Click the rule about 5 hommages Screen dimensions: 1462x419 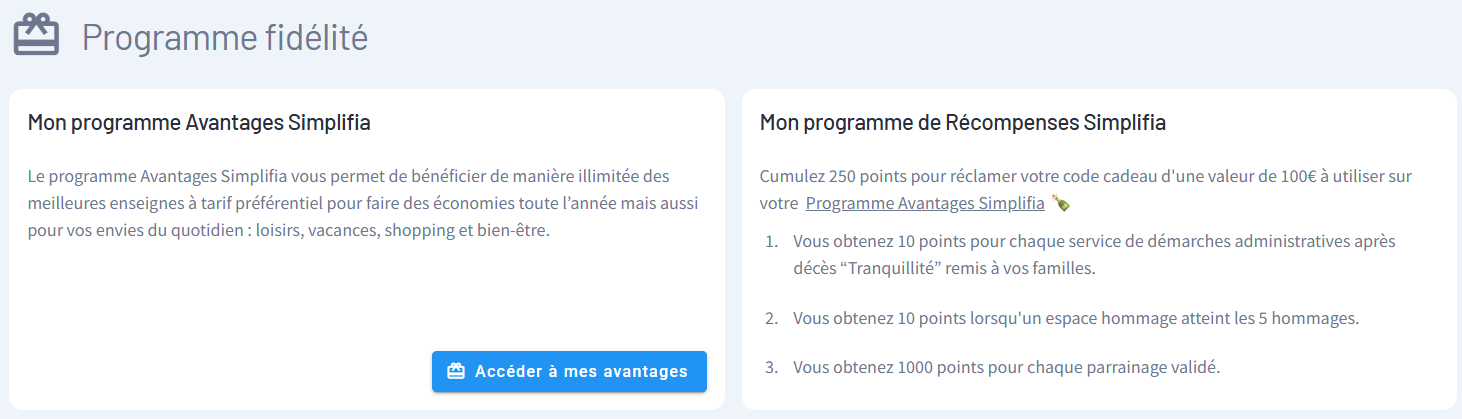pos(1076,318)
